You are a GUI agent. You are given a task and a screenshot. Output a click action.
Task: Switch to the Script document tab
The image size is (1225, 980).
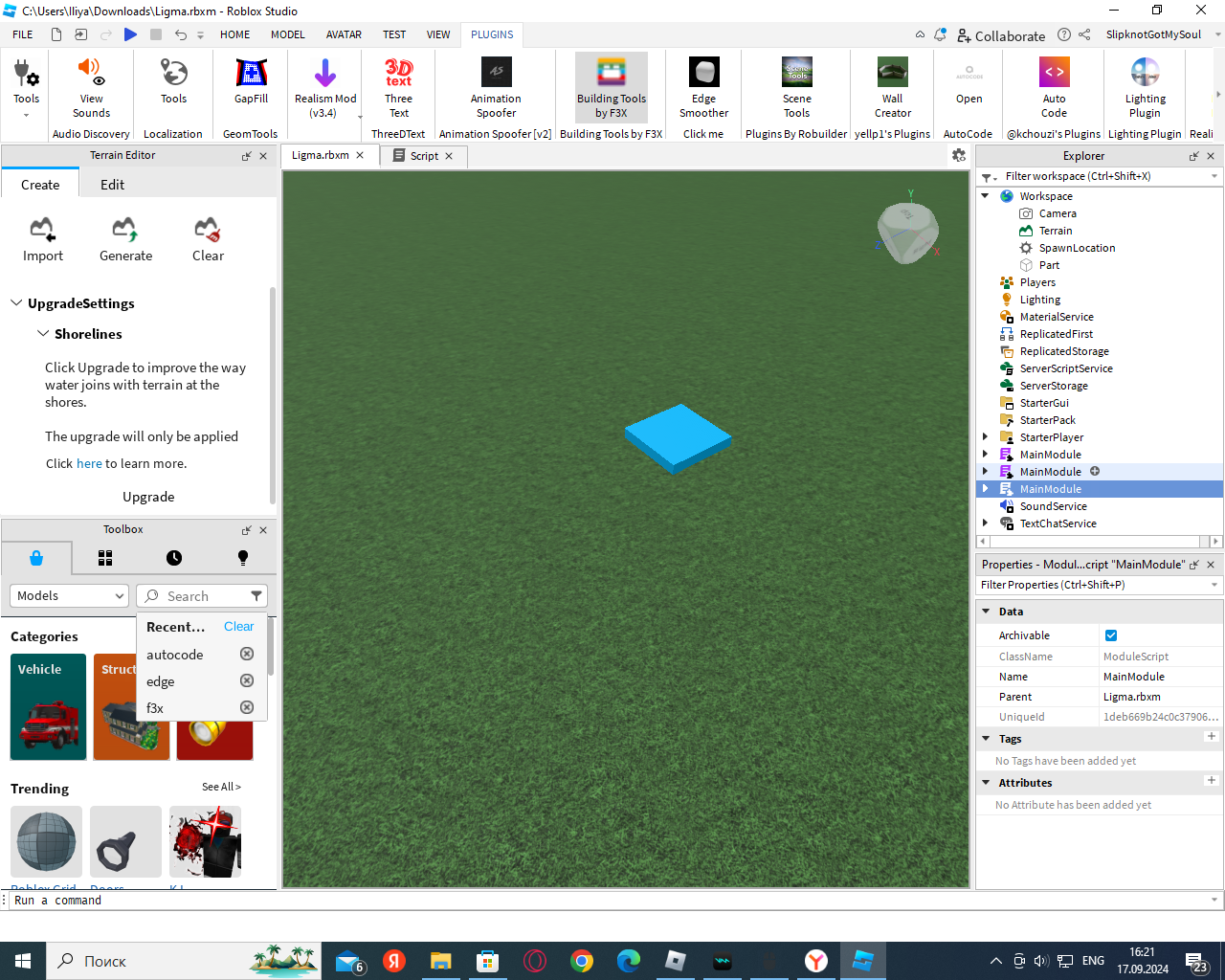coord(423,156)
